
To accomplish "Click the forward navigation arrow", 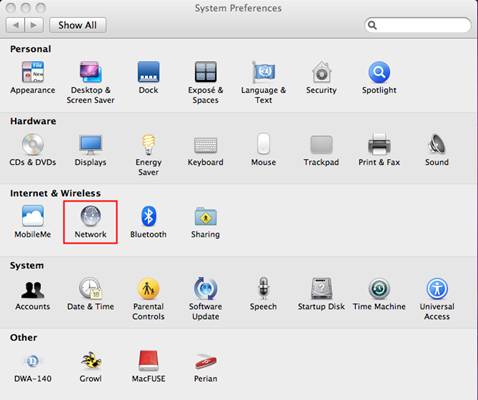I will coord(34,25).
